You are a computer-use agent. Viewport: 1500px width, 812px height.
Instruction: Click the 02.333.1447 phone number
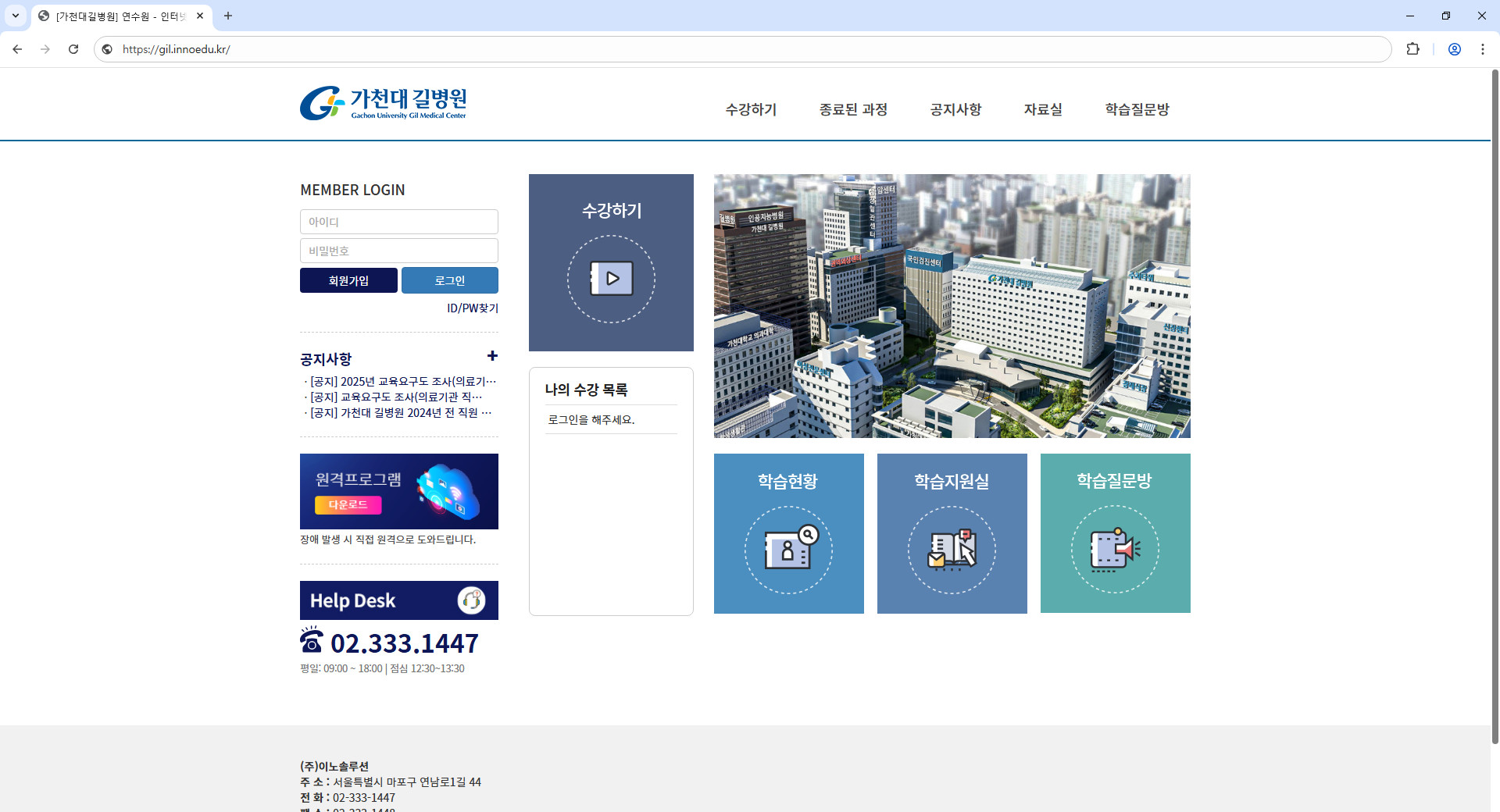[x=405, y=643]
